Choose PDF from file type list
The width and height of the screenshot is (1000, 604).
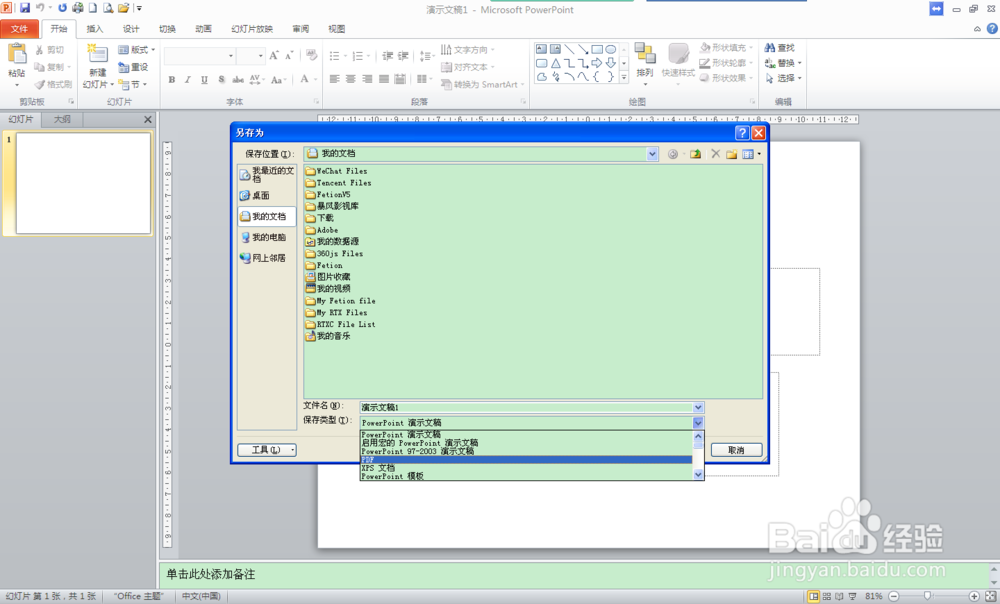(526, 459)
